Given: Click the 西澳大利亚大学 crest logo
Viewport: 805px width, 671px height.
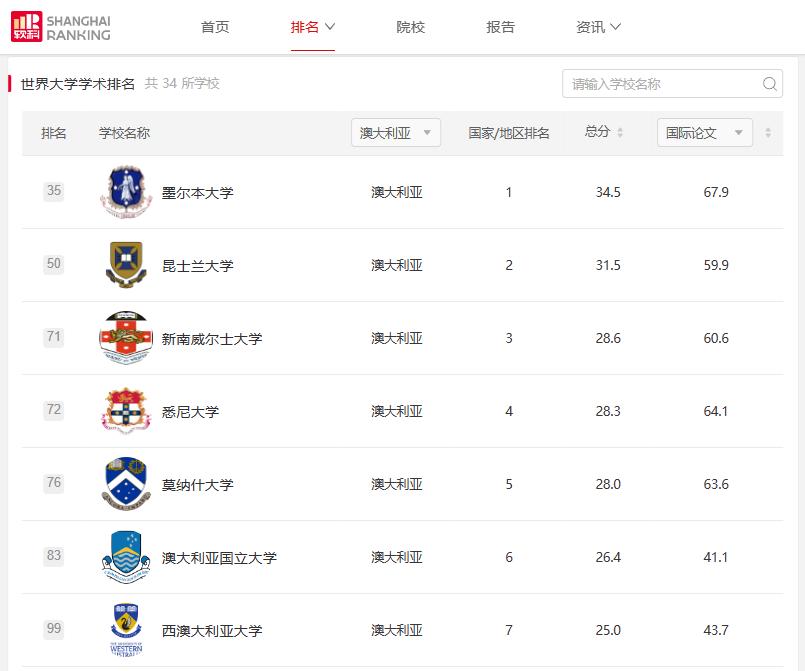Looking at the screenshot, I should [x=126, y=630].
